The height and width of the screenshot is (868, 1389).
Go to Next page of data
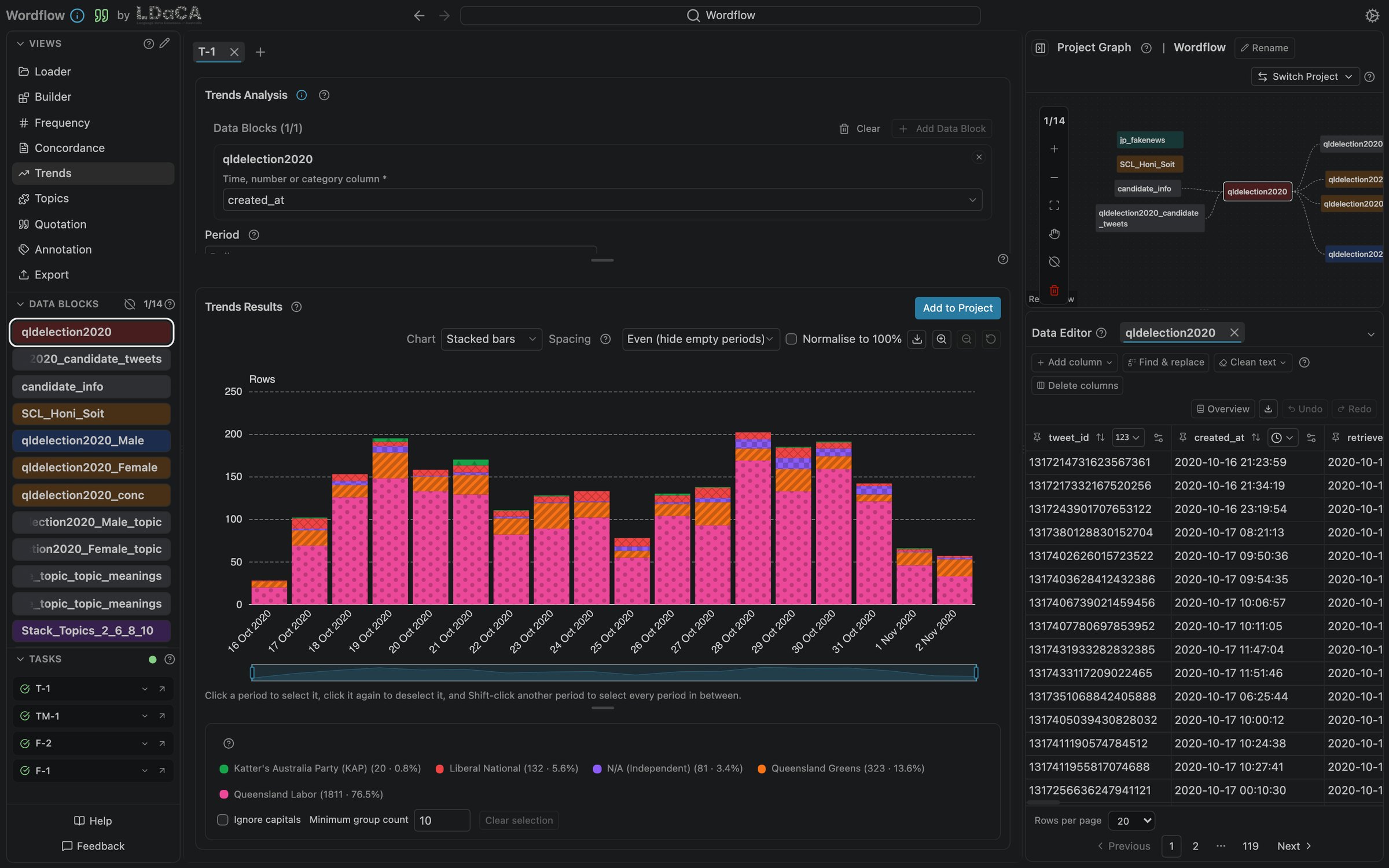(x=1294, y=846)
